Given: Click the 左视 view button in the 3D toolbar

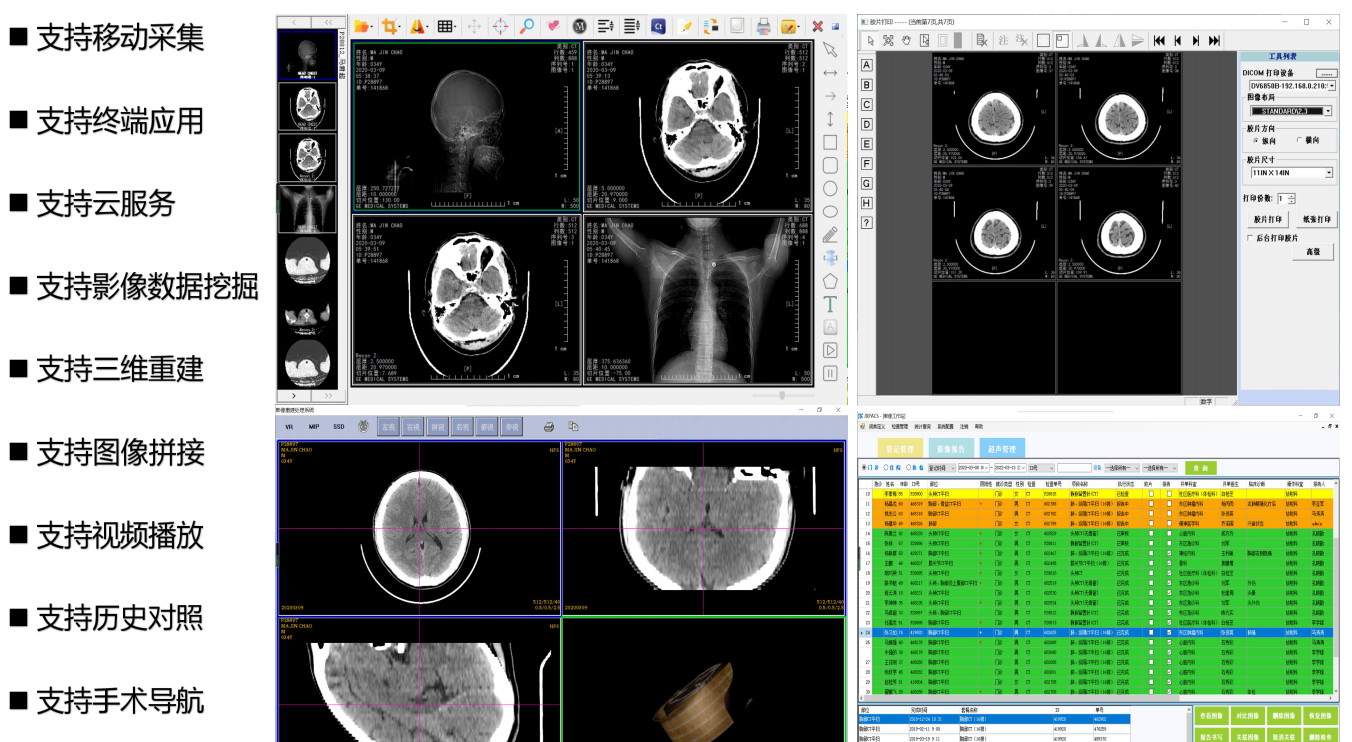Looking at the screenshot, I should [x=388, y=426].
